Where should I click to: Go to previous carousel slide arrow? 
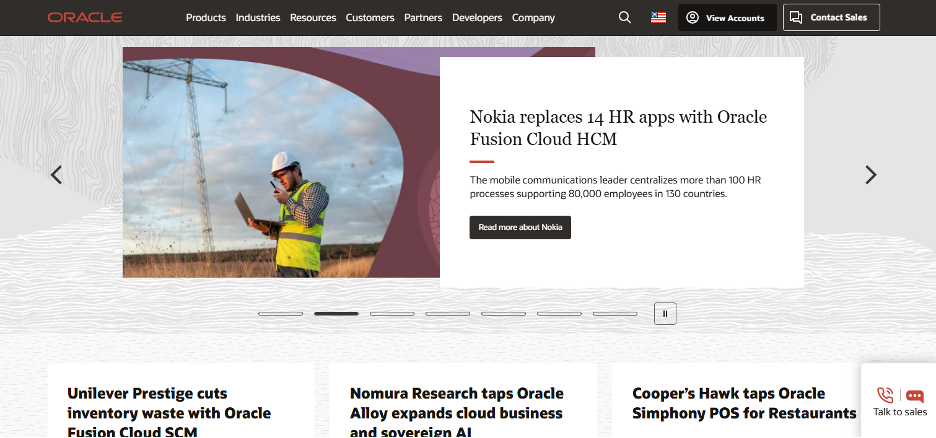(57, 175)
